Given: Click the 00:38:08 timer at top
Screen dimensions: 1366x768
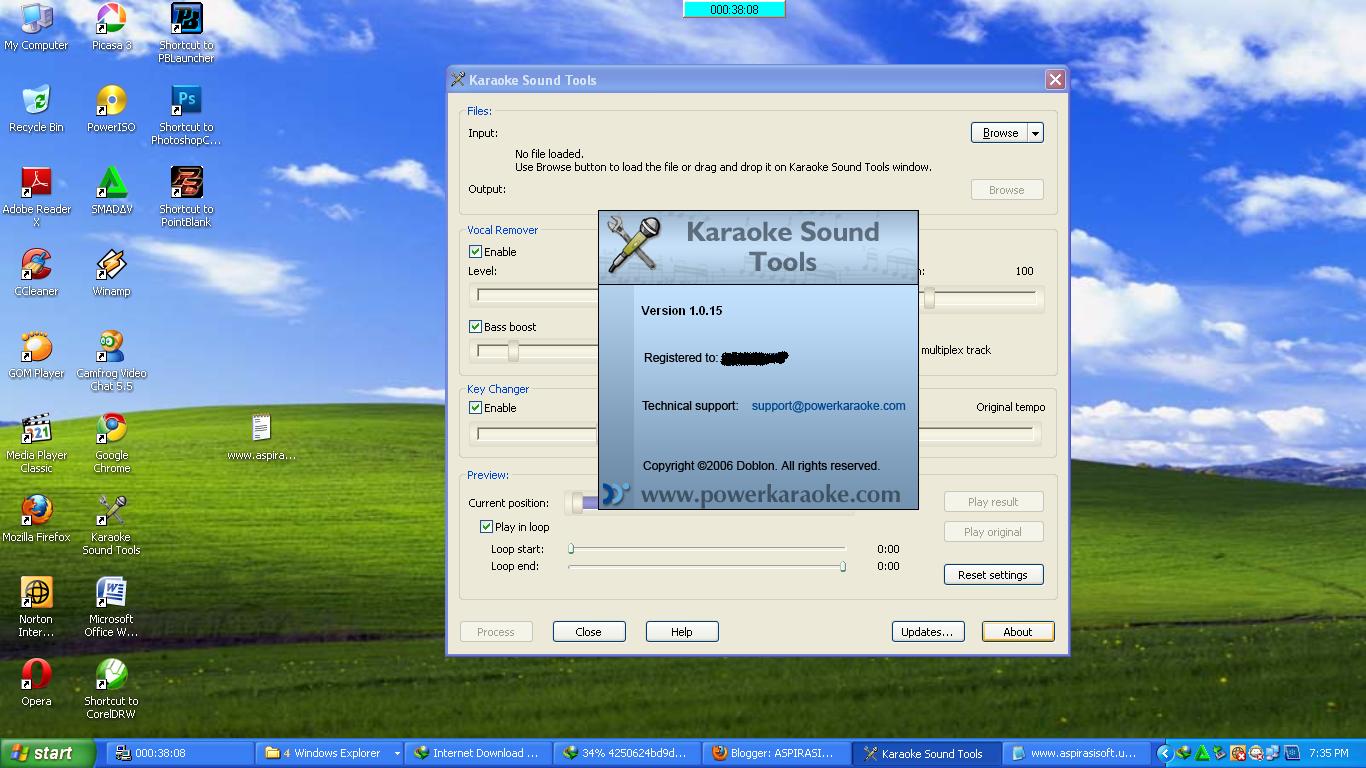Looking at the screenshot, I should coord(734,9).
